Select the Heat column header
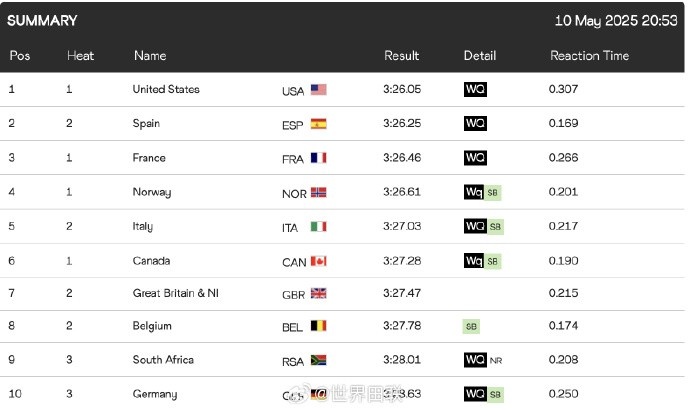The width and height of the screenshot is (690, 410). (x=80, y=56)
